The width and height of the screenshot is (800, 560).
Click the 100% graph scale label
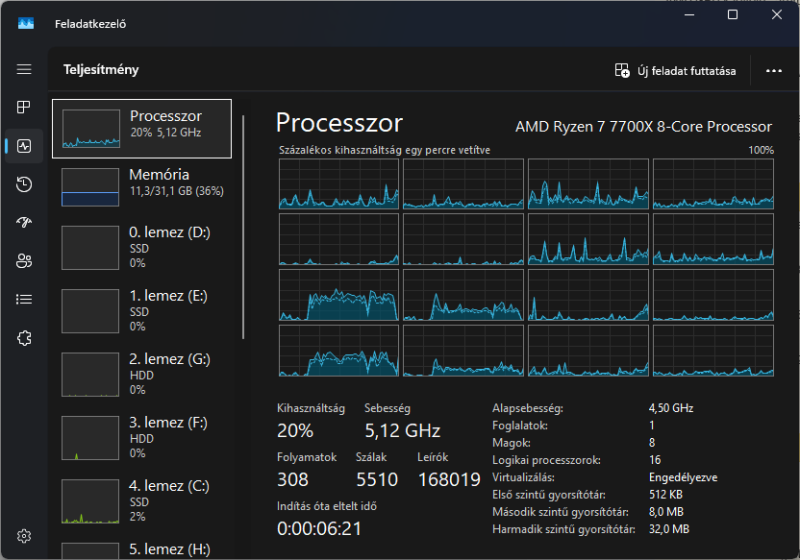click(x=761, y=150)
